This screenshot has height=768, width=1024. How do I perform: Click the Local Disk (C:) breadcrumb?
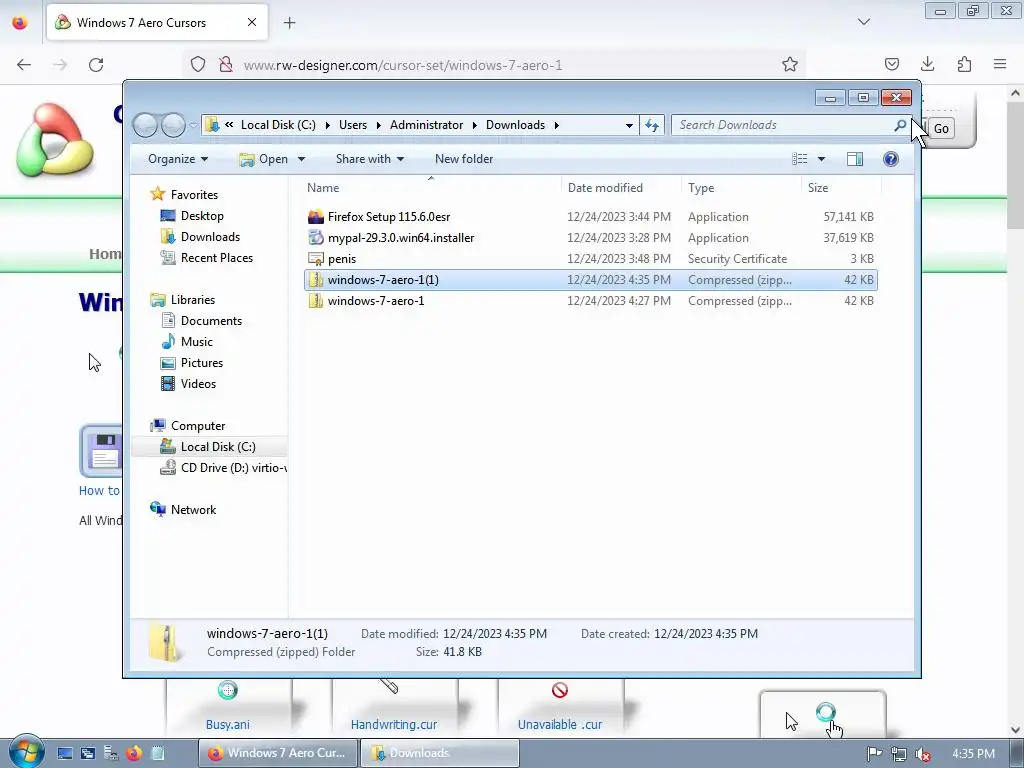click(x=278, y=125)
